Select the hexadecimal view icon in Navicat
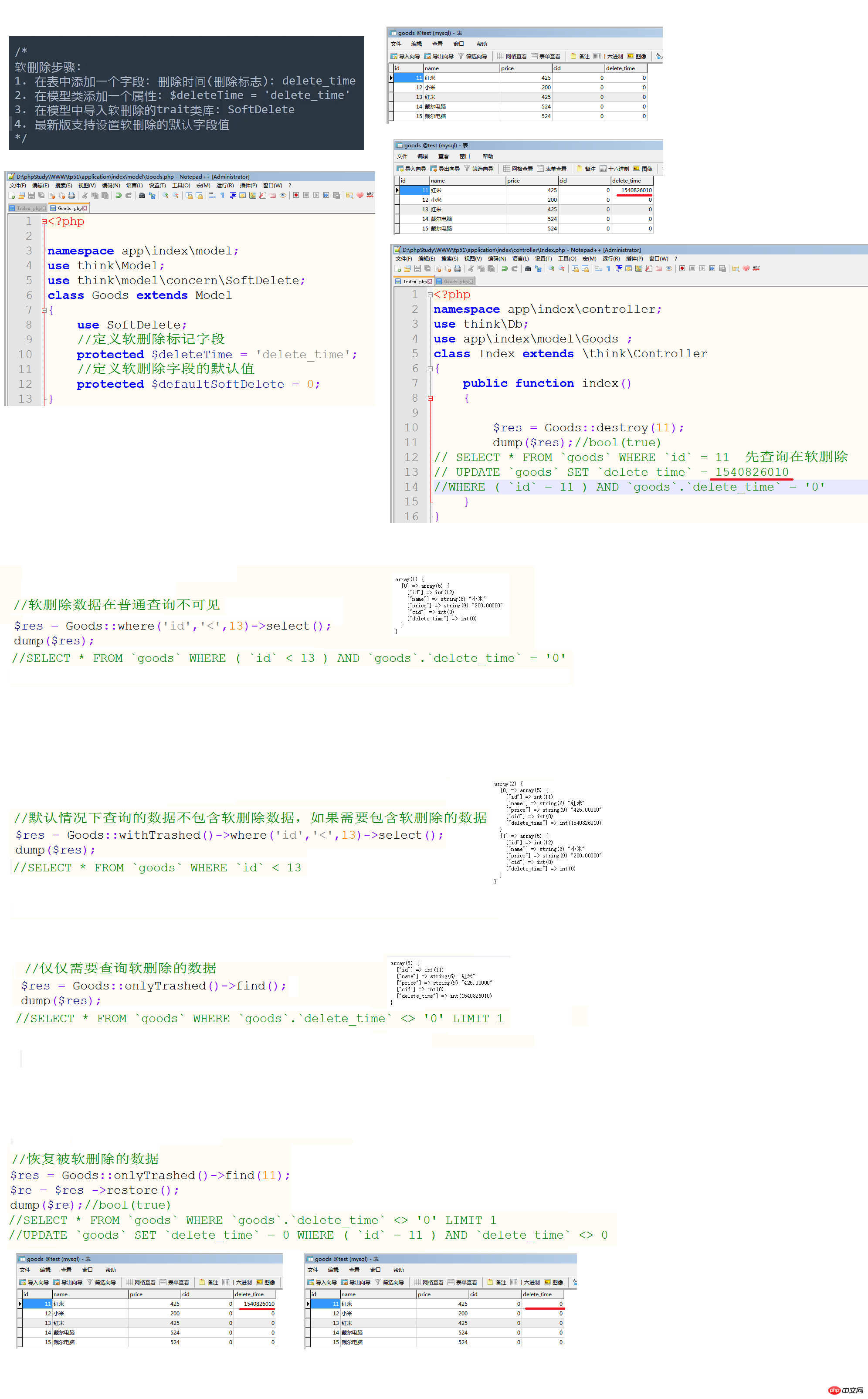868x1399 pixels. click(610, 56)
